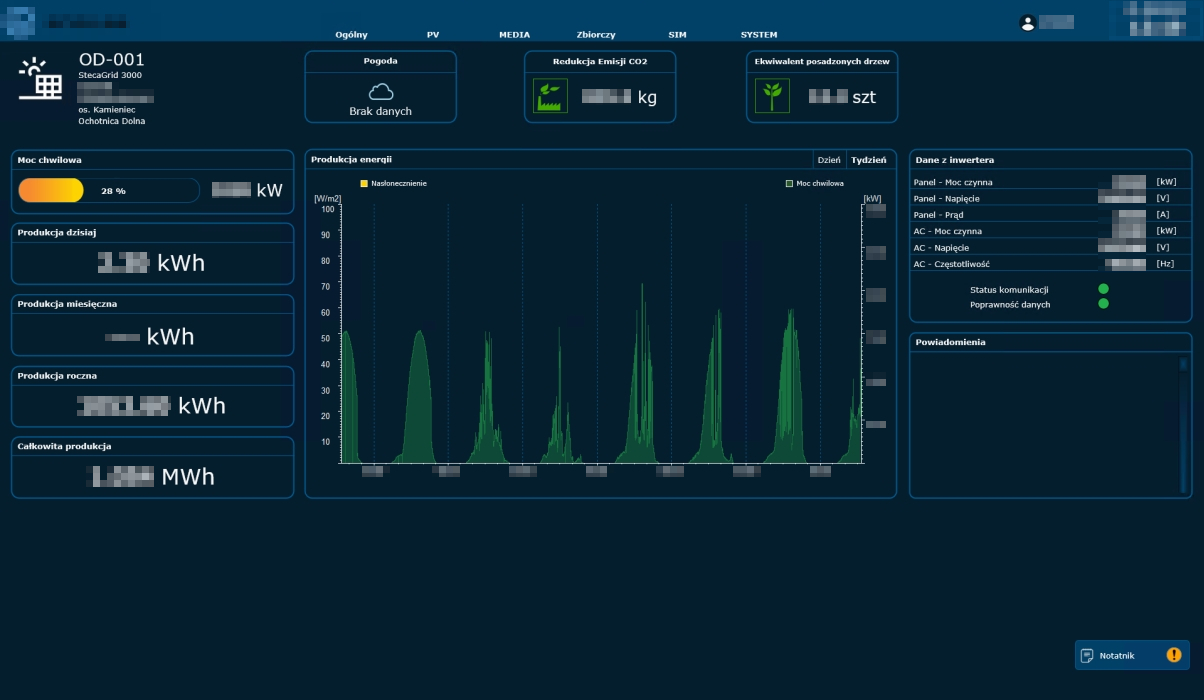Switch chart to Dzień view

click(828, 160)
